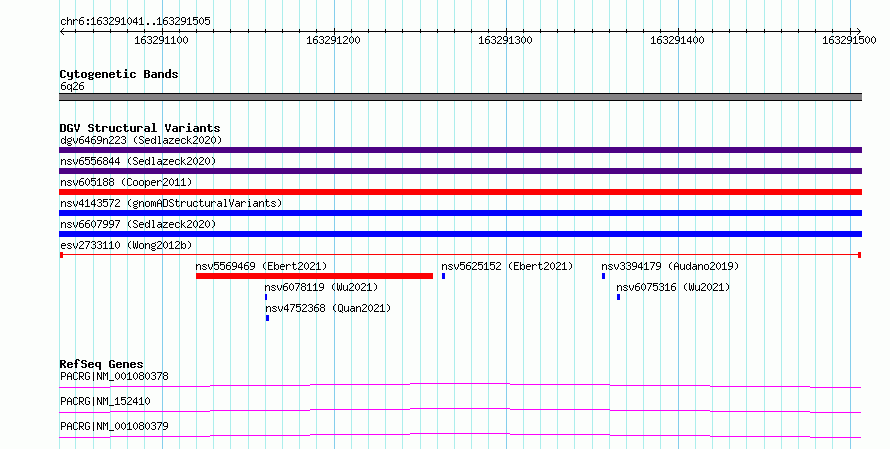Image resolution: width=890 pixels, height=449 pixels.
Task: Open variant dgv6469n223 (Sedlazeck2020) label
Action: [141, 140]
